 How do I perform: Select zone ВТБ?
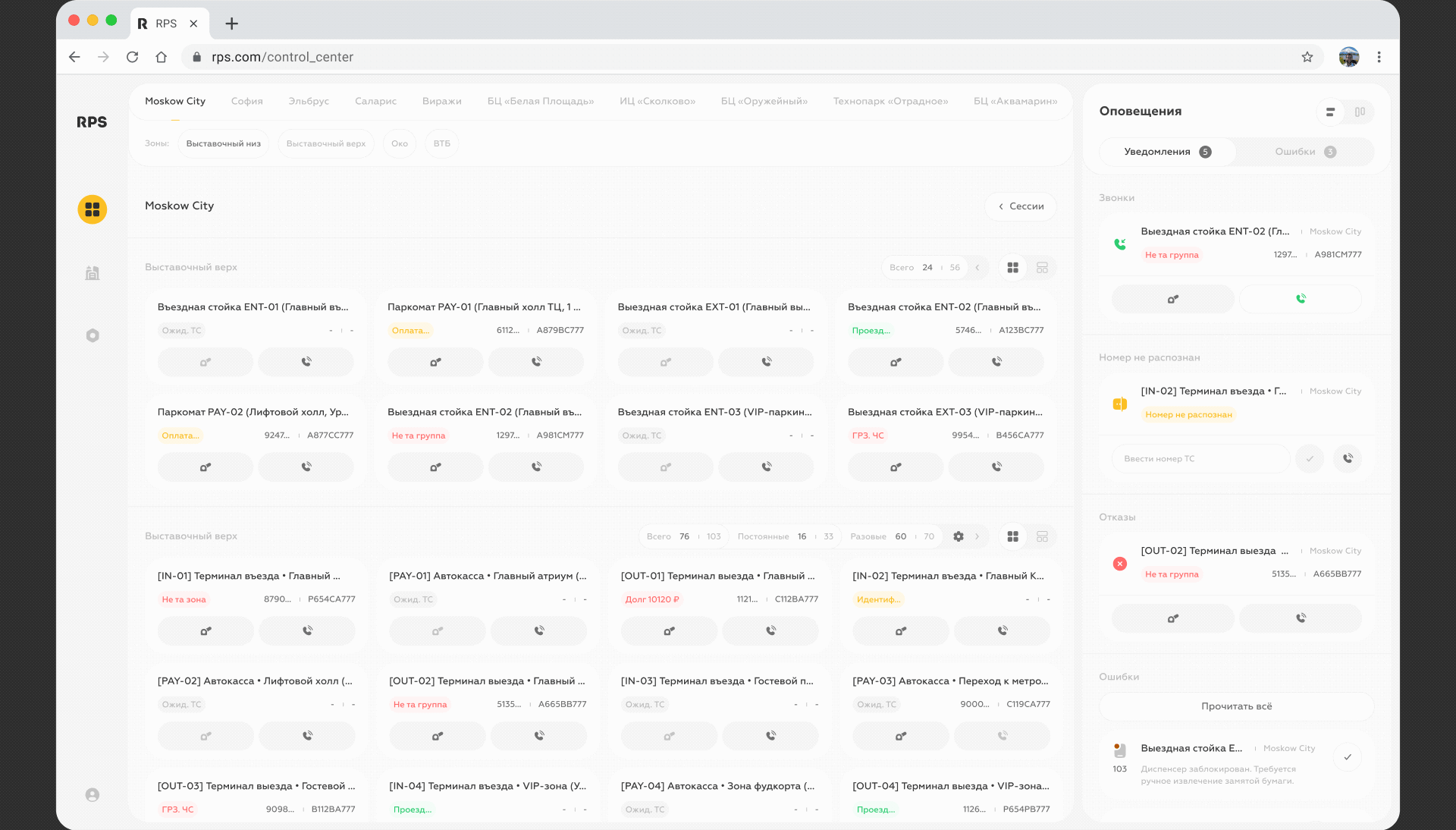coord(442,143)
